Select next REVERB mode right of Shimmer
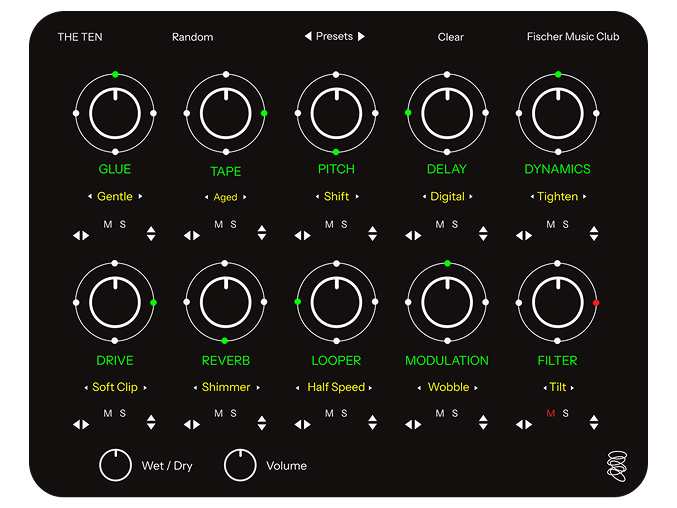This screenshot has width=677, height=508. click(258, 388)
